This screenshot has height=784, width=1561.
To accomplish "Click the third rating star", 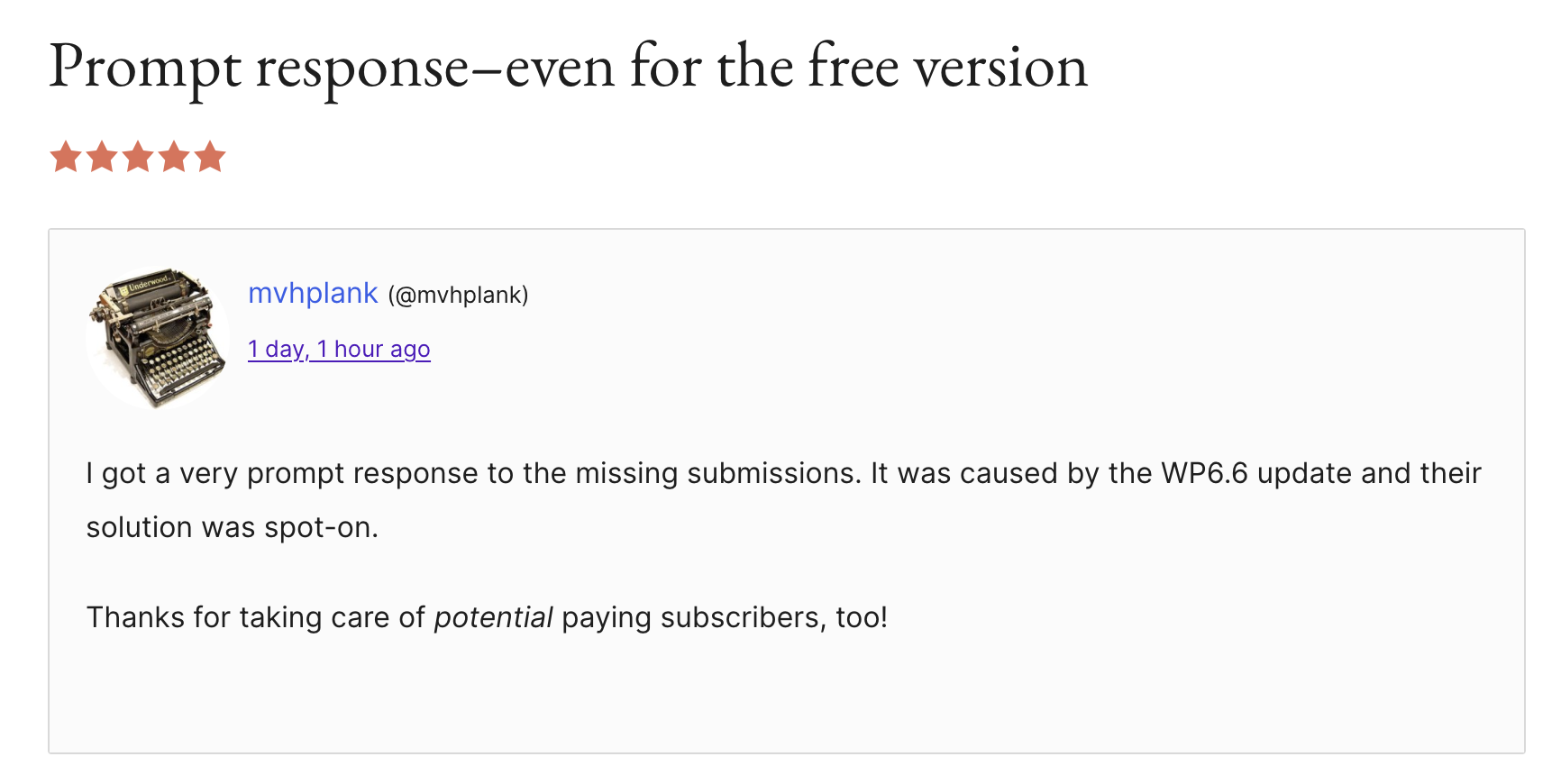I will pos(138,158).
